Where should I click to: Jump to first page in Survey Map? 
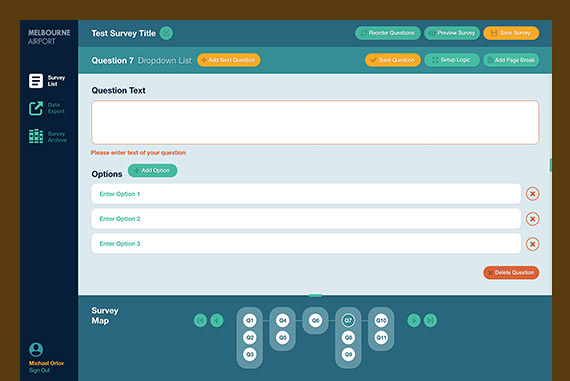click(200, 320)
